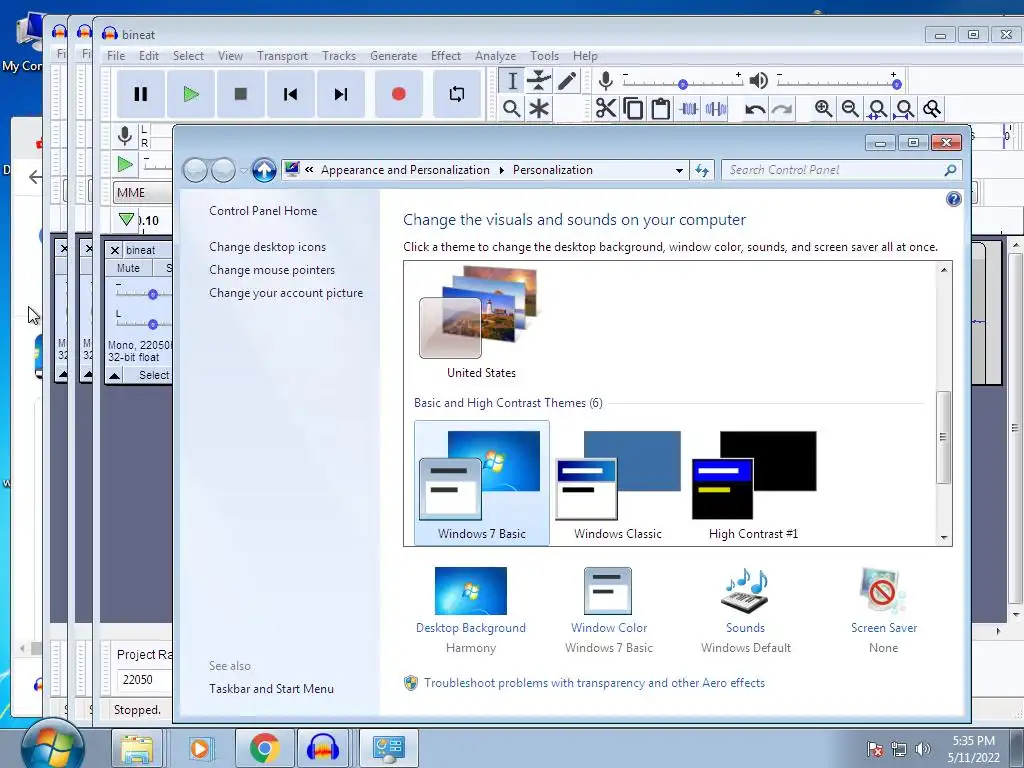Open the Edit menu in Audacity
Image resolution: width=1024 pixels, height=768 pixels.
[149, 56]
